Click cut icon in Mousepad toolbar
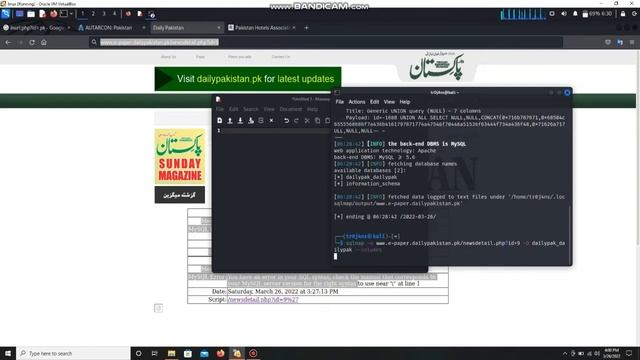The height and width of the screenshot is (360, 640). (x=307, y=120)
